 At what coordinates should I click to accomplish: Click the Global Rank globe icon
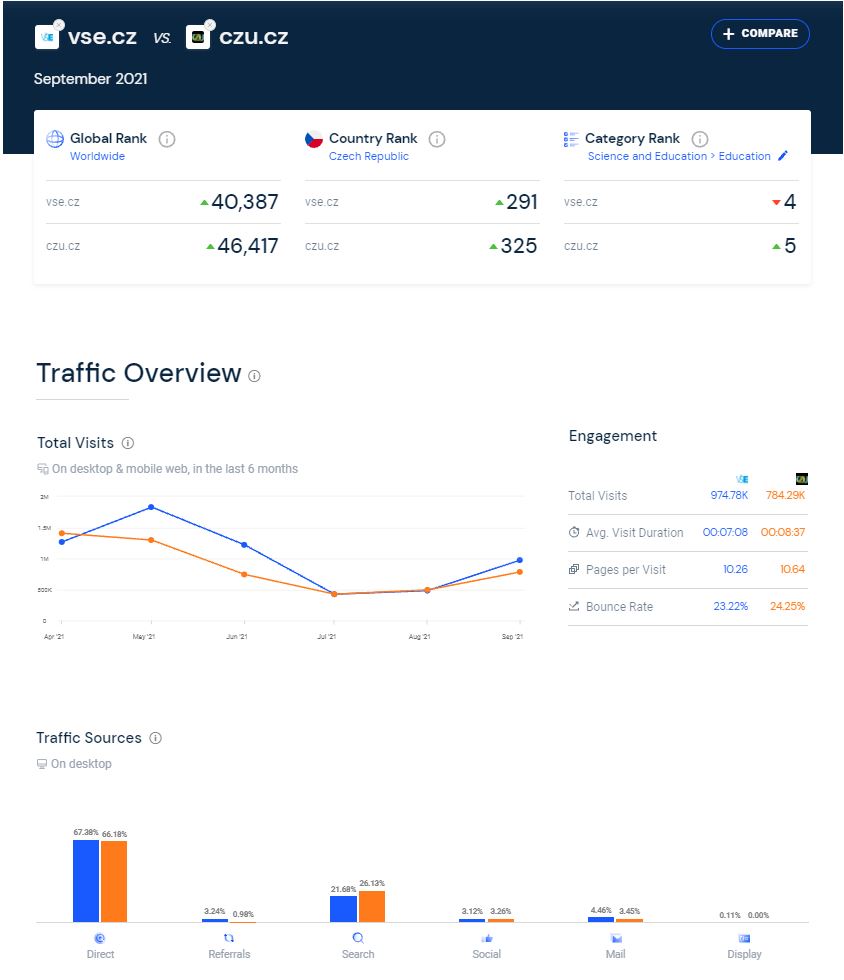pyautogui.click(x=55, y=139)
